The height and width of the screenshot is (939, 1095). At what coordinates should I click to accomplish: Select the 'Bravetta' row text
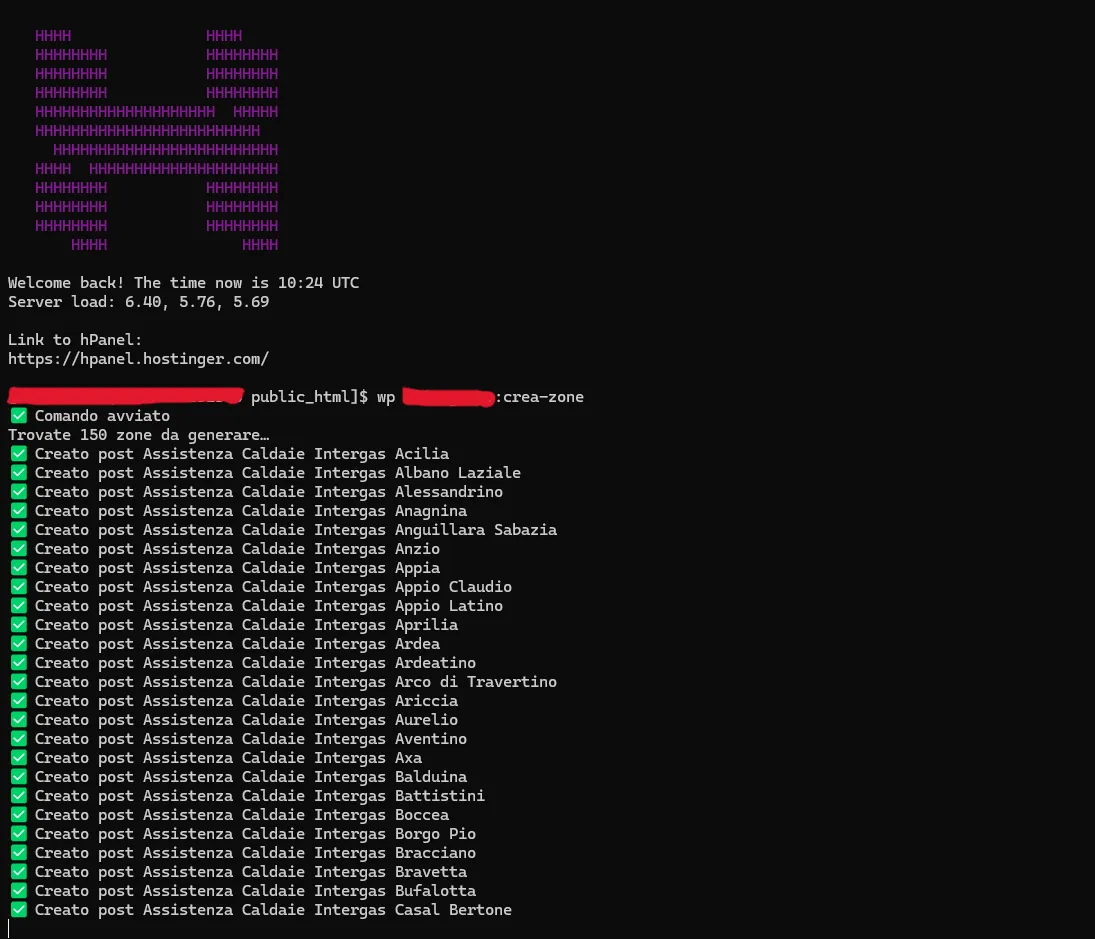(x=251, y=872)
